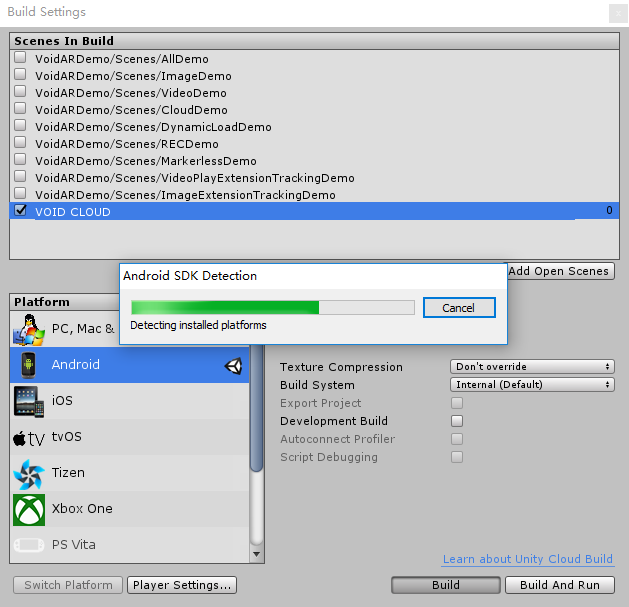Screen dimensions: 629x607
Task: Select the Xbox One logo icon
Action: (29, 510)
